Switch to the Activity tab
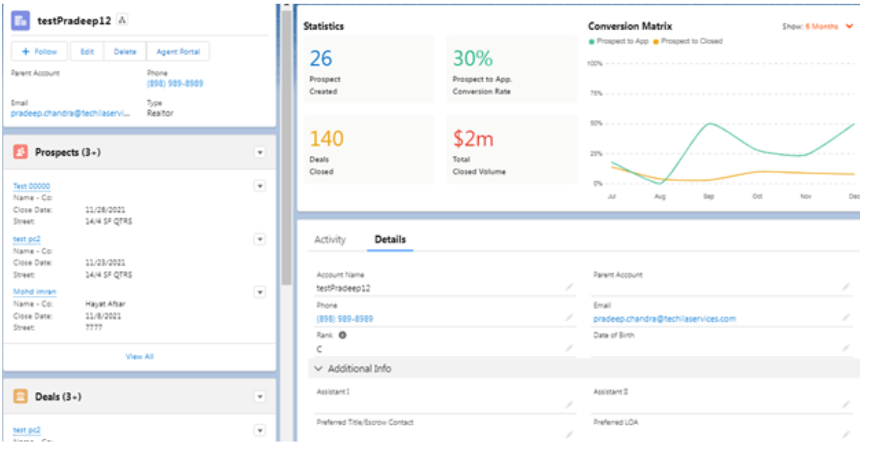This screenshot has height=450, width=877. (330, 239)
